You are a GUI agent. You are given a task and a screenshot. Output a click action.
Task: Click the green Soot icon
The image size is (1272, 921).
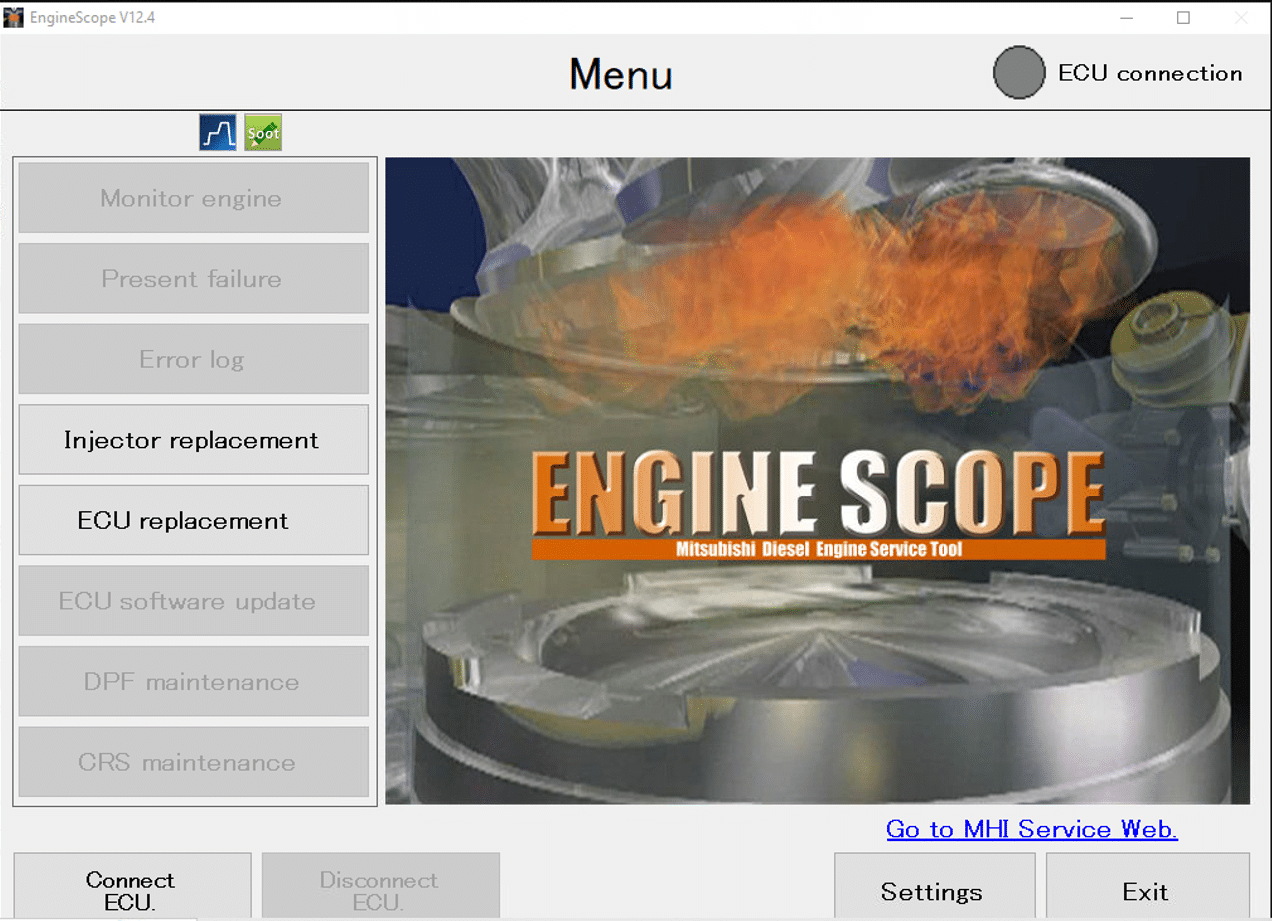point(263,132)
